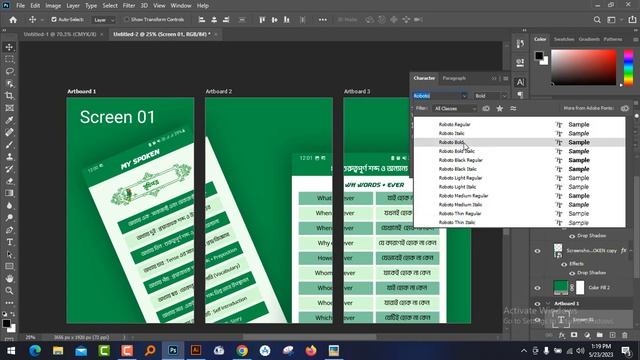Click the search icon in options bar
The height and width of the screenshot is (360, 640).
coord(597,20)
